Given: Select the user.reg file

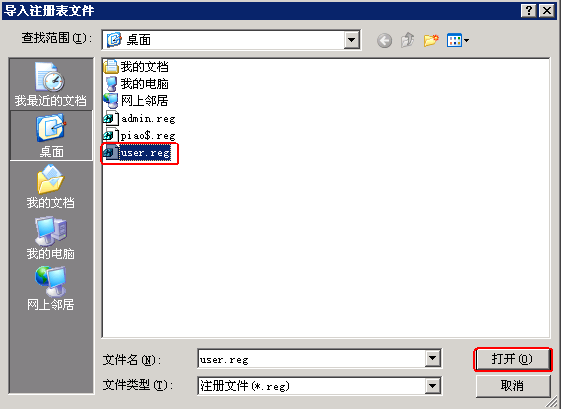Looking at the screenshot, I should pyautogui.click(x=137, y=153).
